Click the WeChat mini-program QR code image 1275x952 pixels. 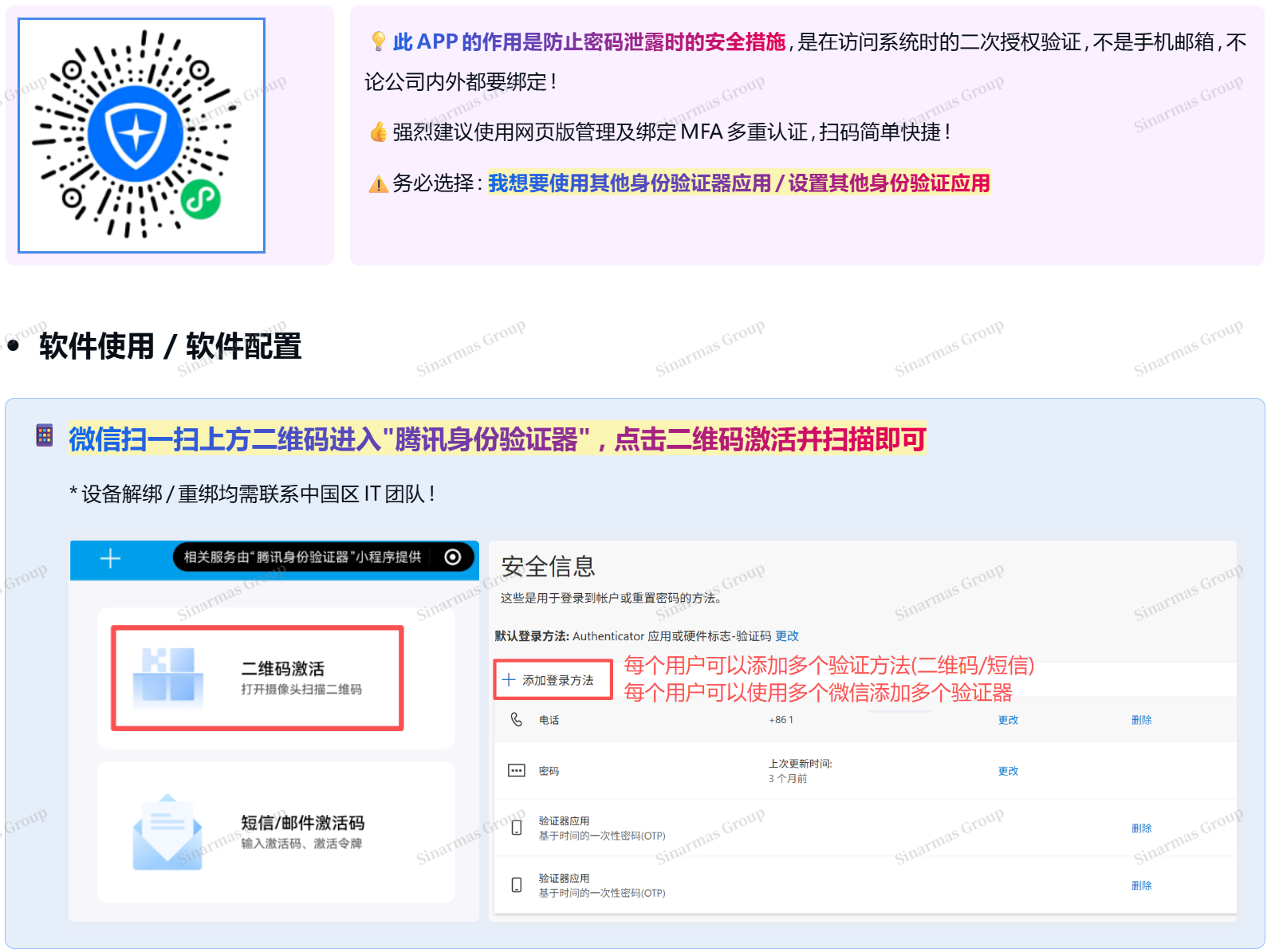click(141, 136)
